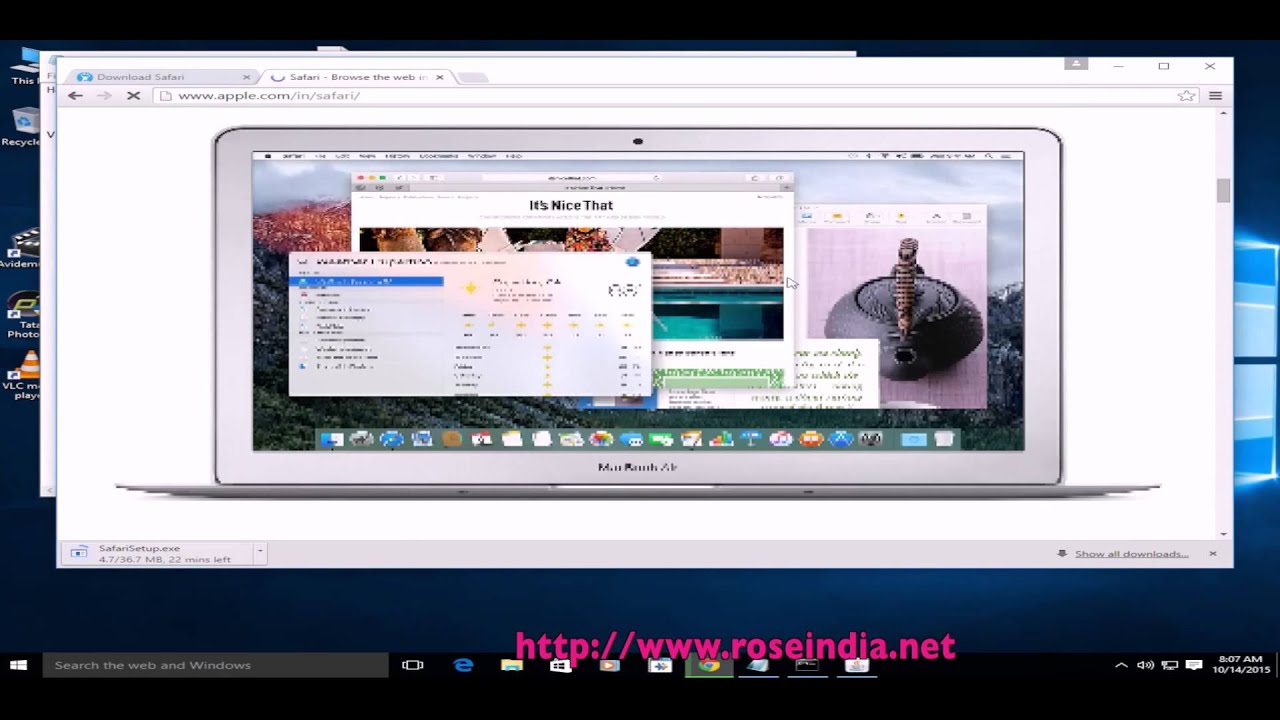This screenshot has width=1280, height=720.
Task: Open the Windows Start menu
Action: click(x=18, y=665)
